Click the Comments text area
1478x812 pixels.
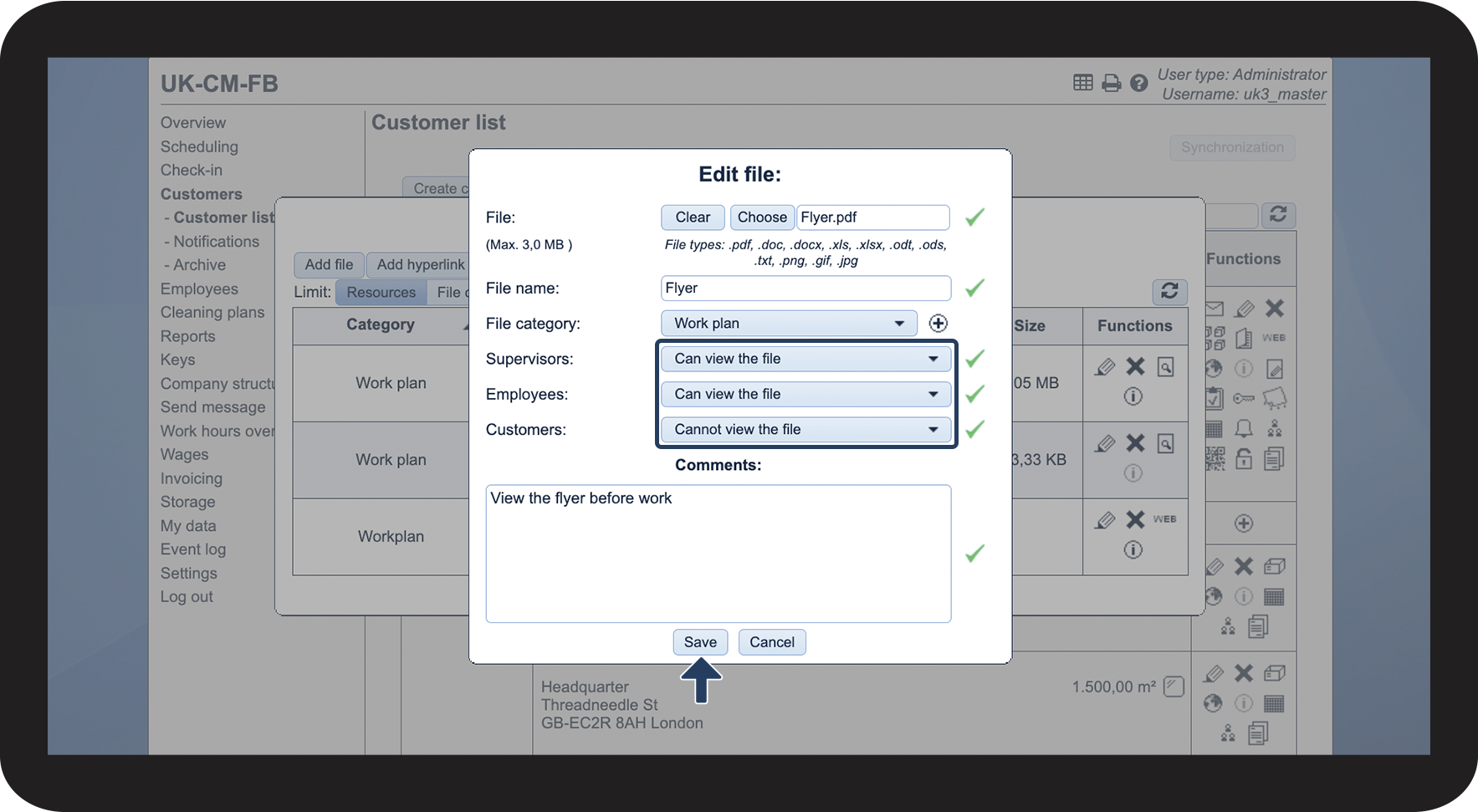(719, 554)
